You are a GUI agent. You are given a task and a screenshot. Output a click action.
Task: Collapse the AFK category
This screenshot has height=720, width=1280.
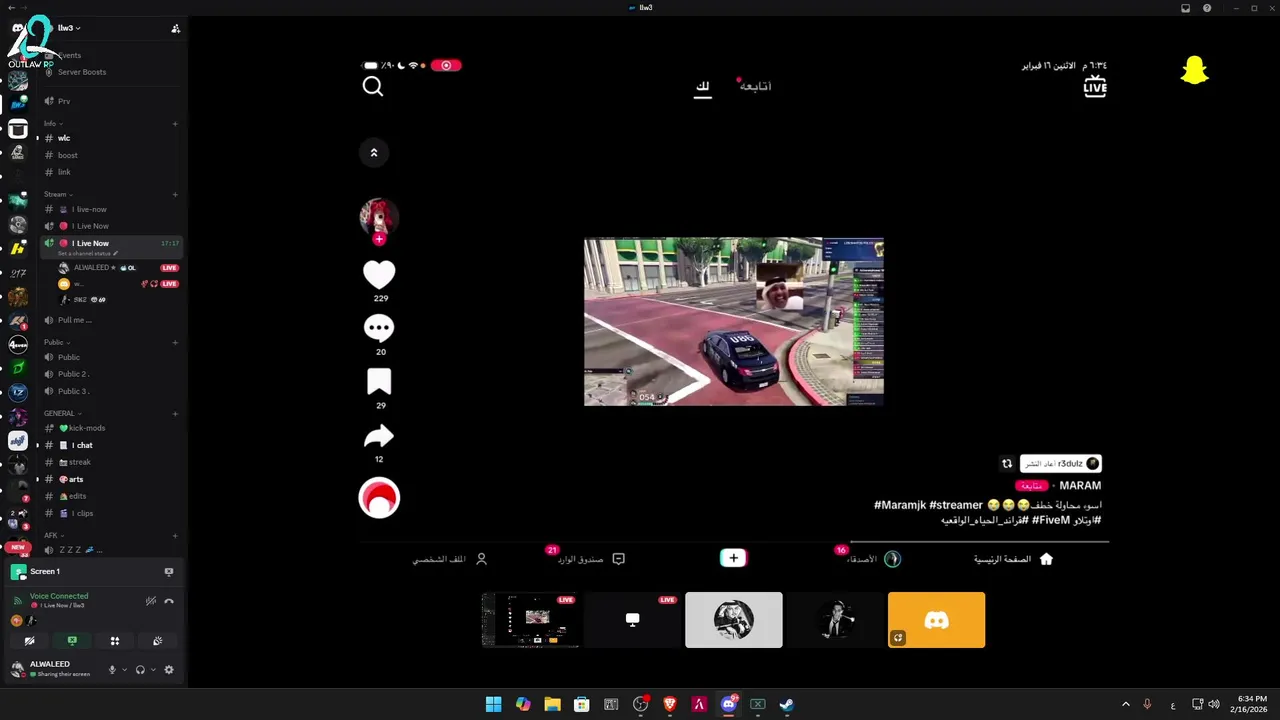coord(53,536)
